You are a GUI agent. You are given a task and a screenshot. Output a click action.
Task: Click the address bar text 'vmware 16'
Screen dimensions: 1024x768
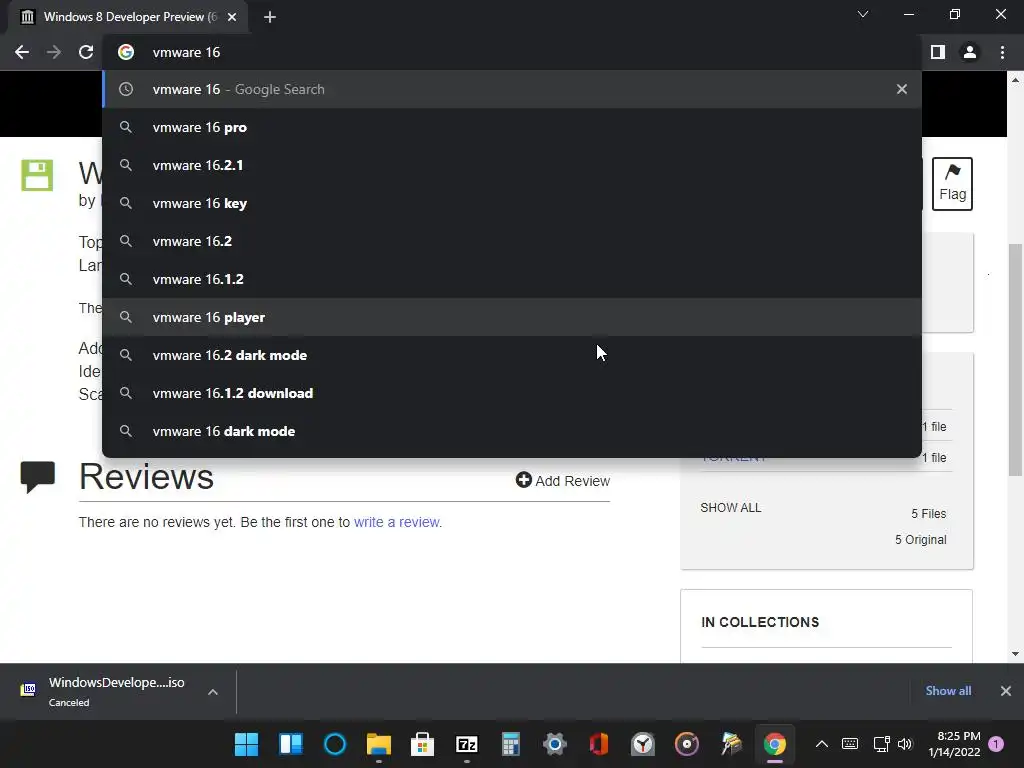click(x=186, y=52)
